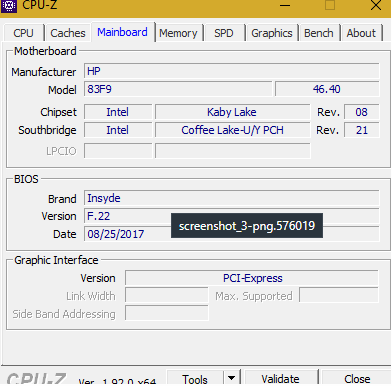The height and width of the screenshot is (386, 392).
Task: Click the empty Max. Supported field
Action: (x=339, y=295)
